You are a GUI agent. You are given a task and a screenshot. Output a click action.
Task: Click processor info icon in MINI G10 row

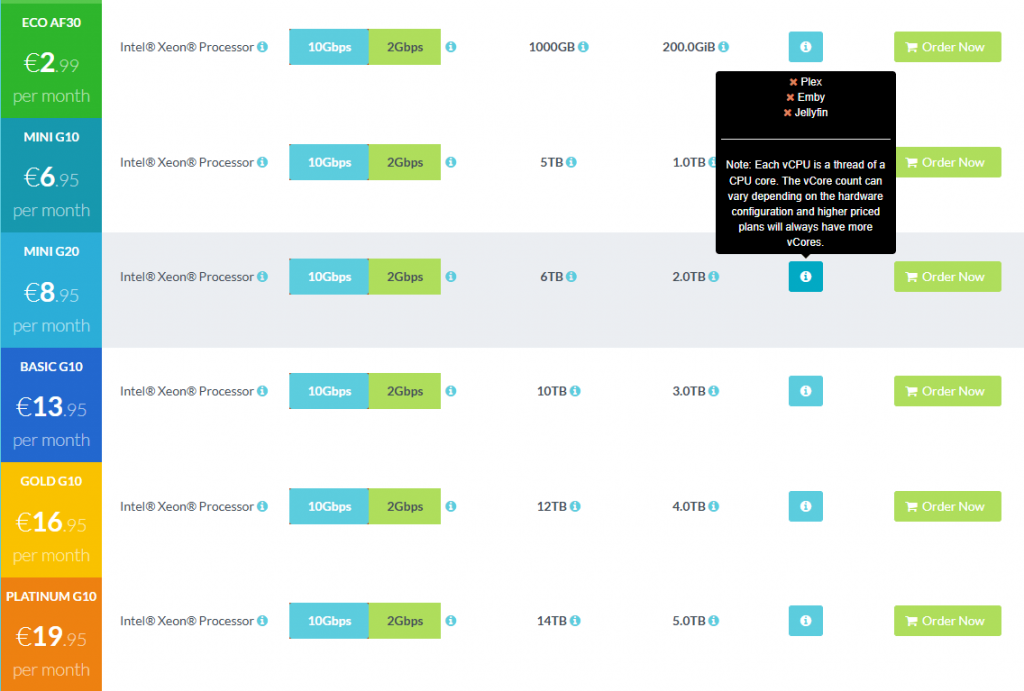(262, 162)
